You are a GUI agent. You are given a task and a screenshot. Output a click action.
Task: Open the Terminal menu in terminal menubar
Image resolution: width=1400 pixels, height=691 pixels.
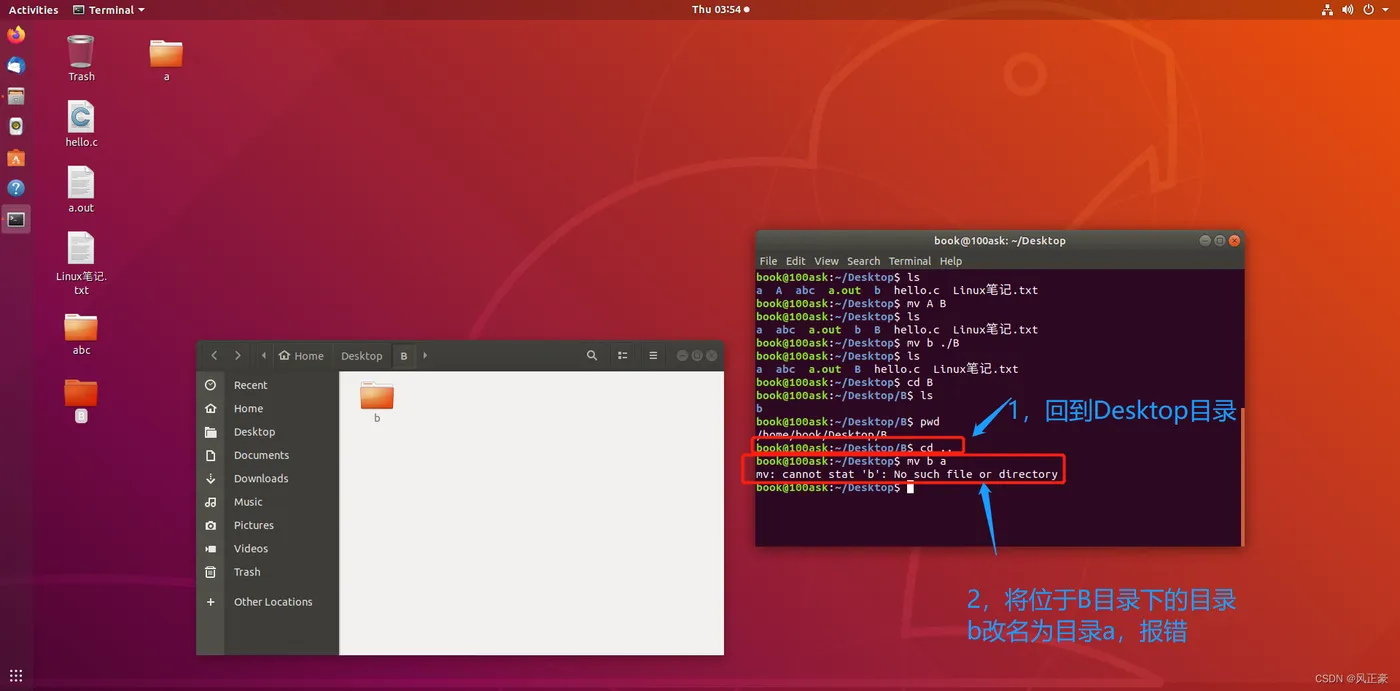point(909,261)
